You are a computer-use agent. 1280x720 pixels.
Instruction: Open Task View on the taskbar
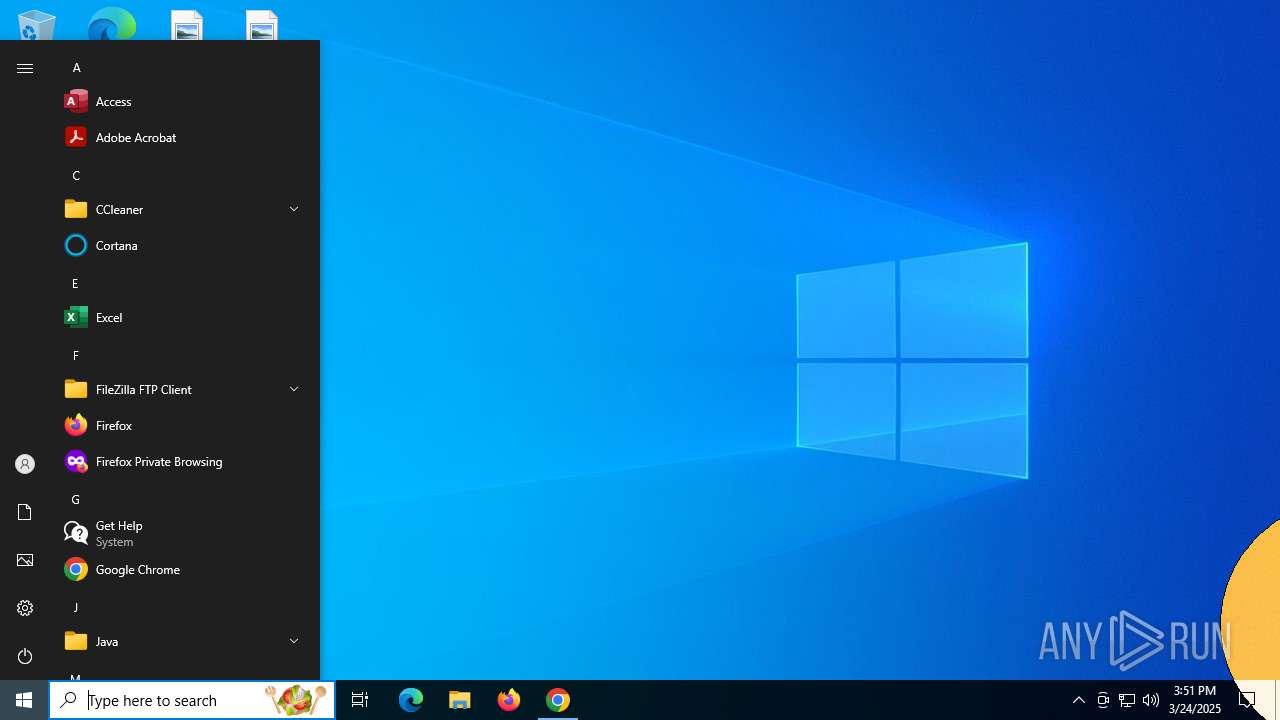tap(360, 700)
